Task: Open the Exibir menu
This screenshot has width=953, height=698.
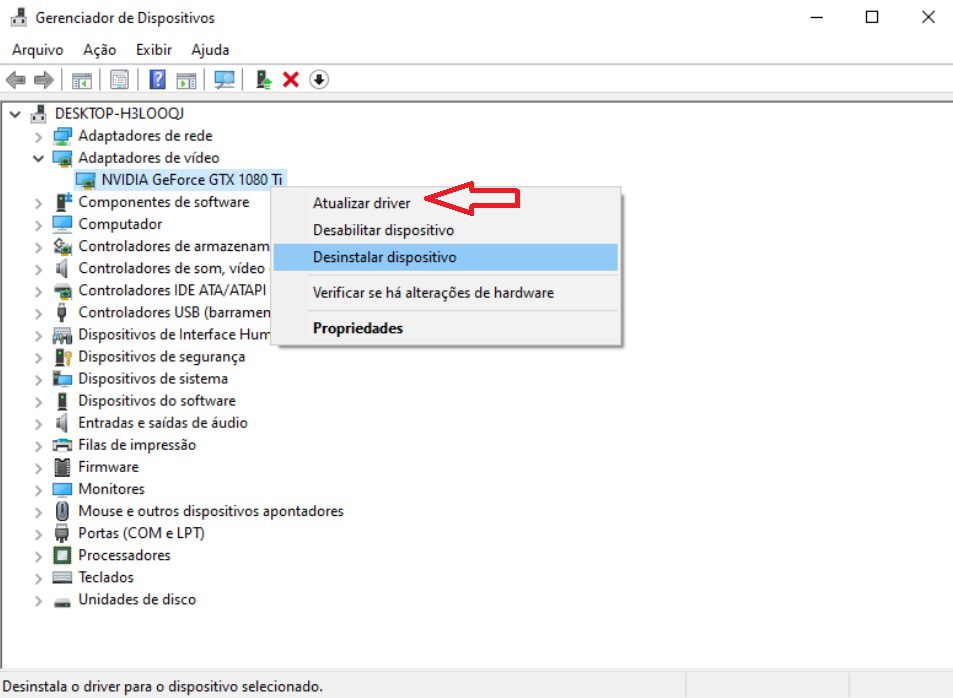Action: tap(153, 49)
